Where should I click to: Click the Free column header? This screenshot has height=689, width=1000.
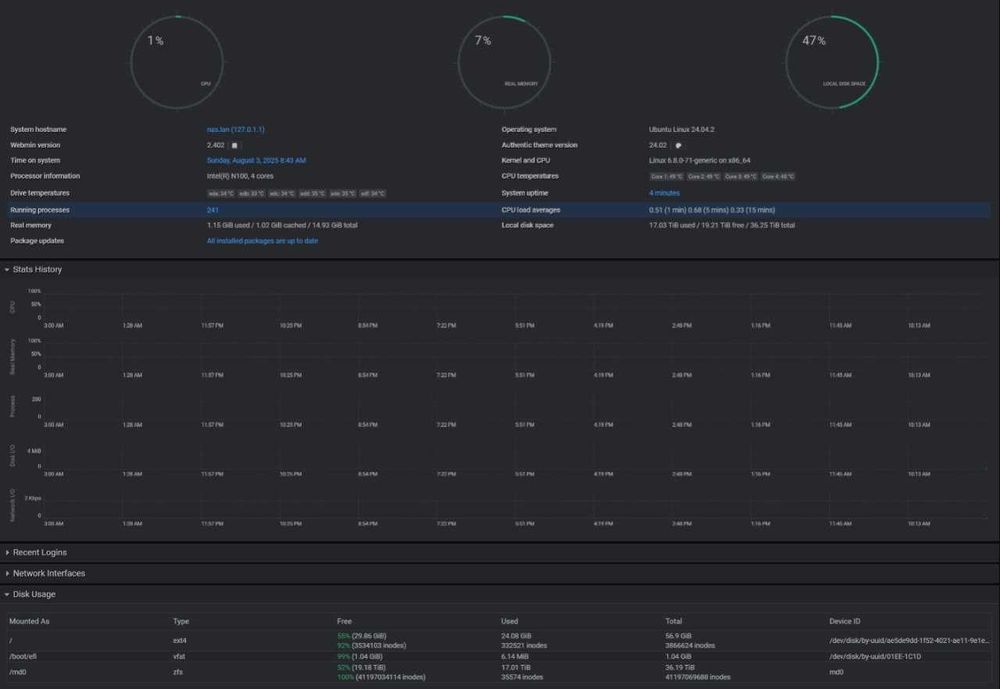click(344, 621)
